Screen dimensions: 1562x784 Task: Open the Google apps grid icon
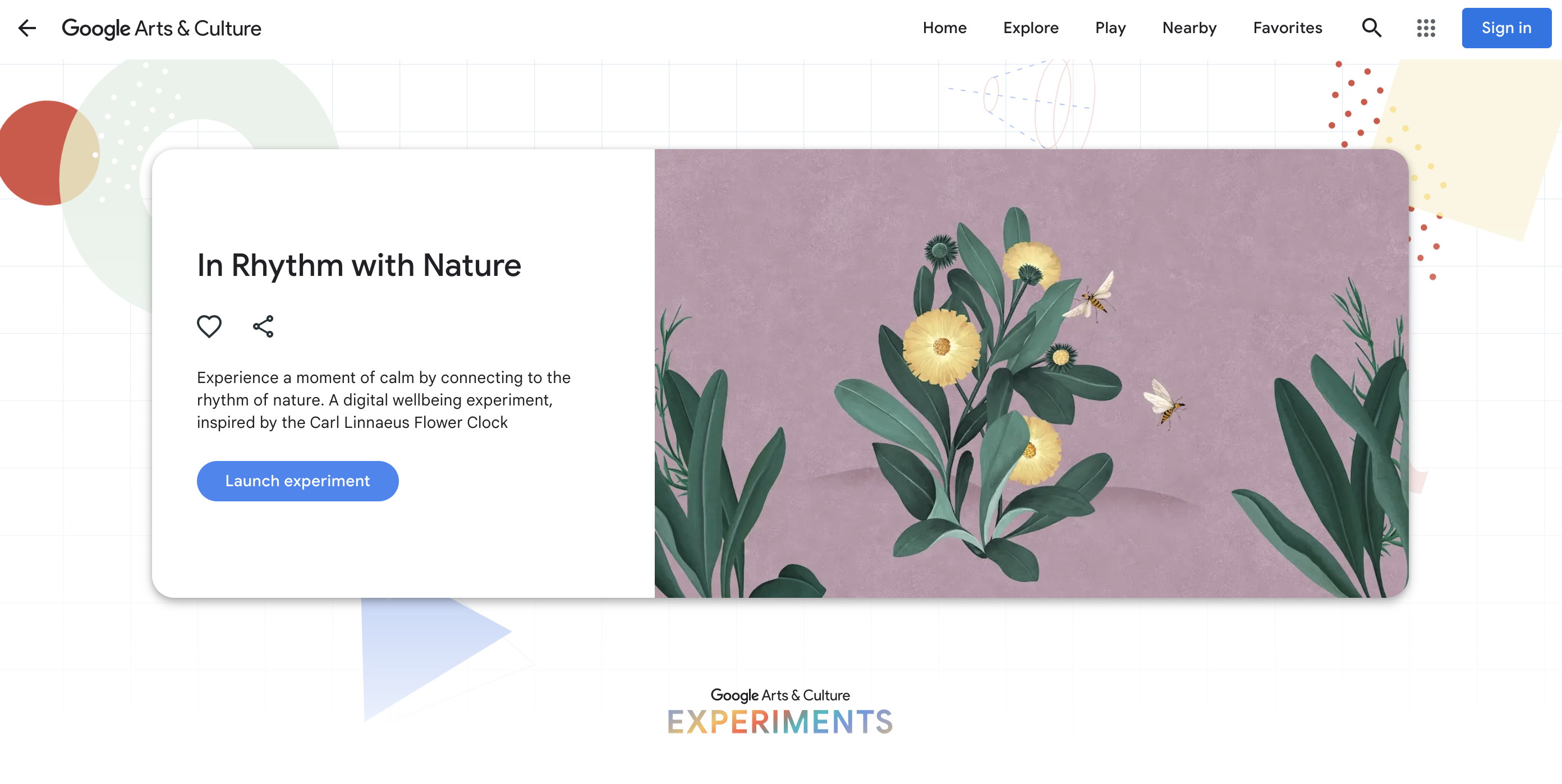tap(1426, 28)
